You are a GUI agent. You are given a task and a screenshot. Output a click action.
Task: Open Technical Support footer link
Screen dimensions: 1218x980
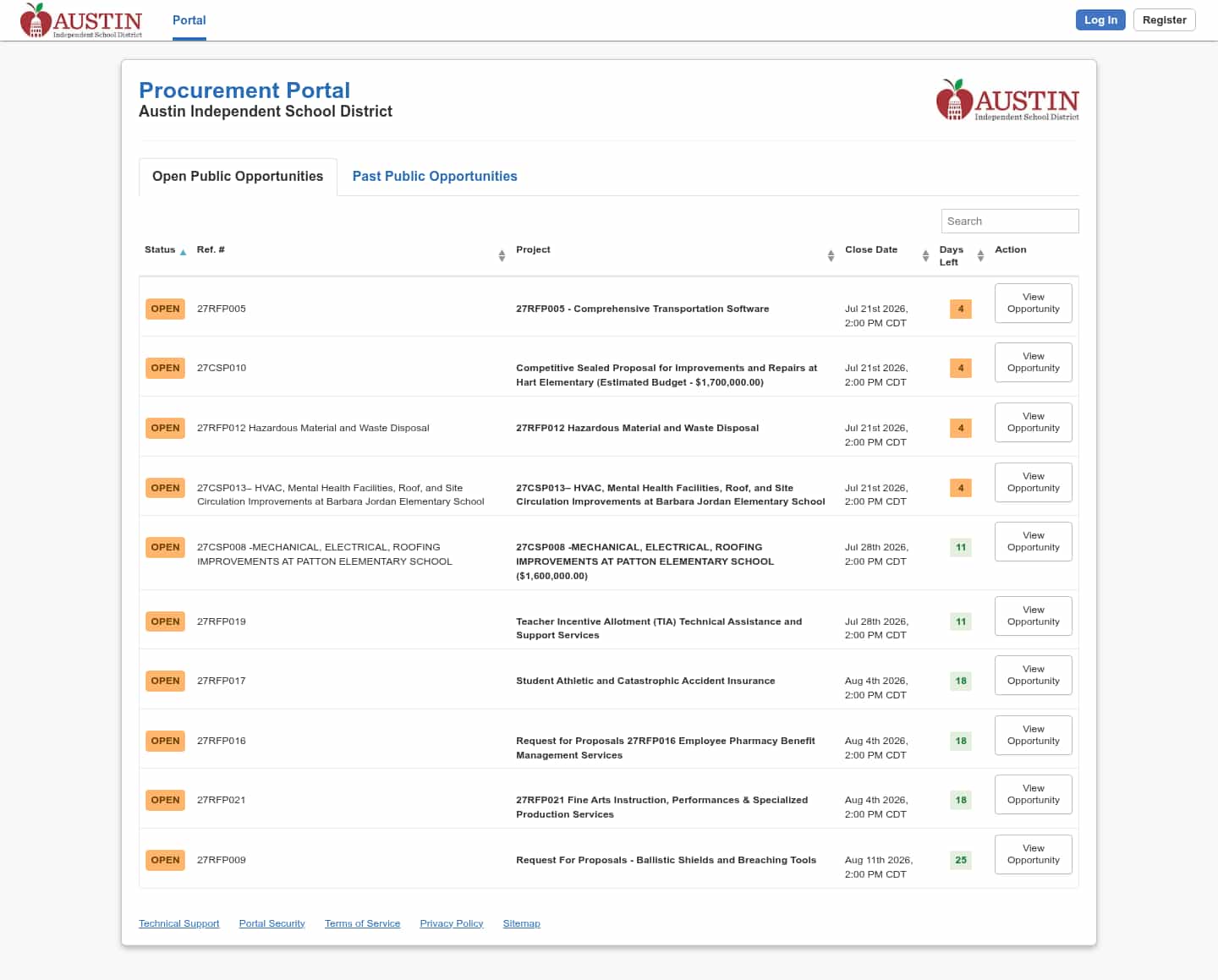point(179,923)
